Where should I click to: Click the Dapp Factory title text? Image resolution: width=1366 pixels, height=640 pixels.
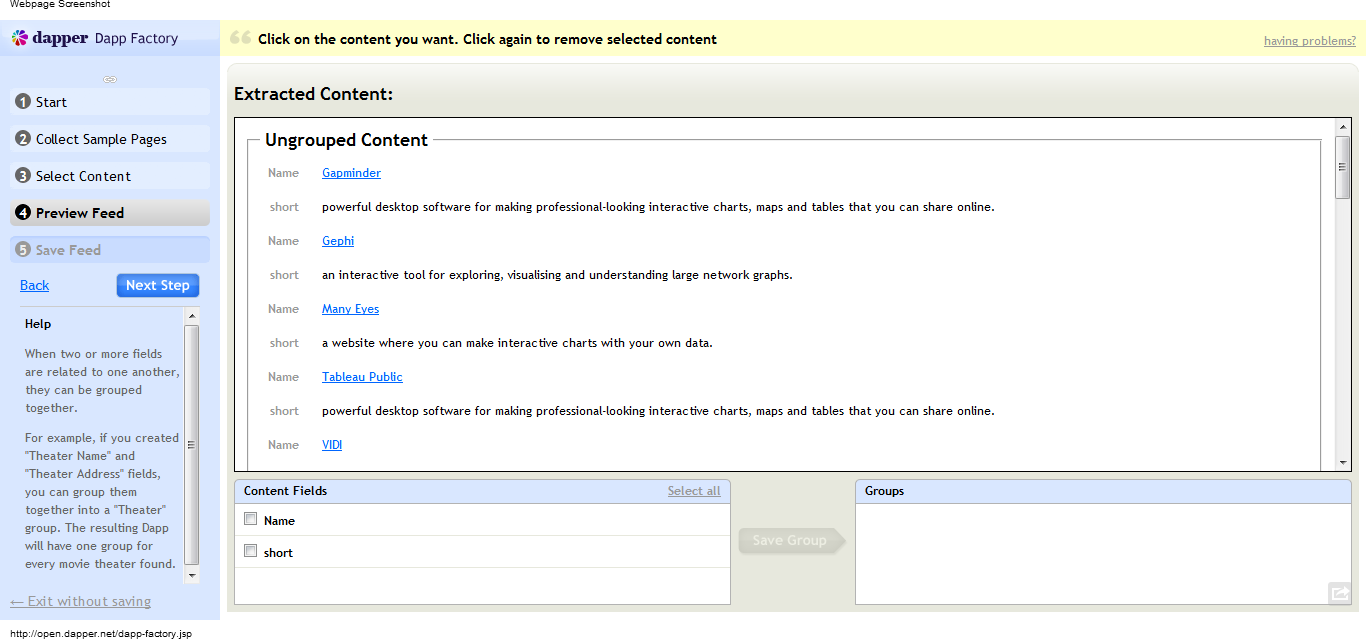click(x=136, y=38)
